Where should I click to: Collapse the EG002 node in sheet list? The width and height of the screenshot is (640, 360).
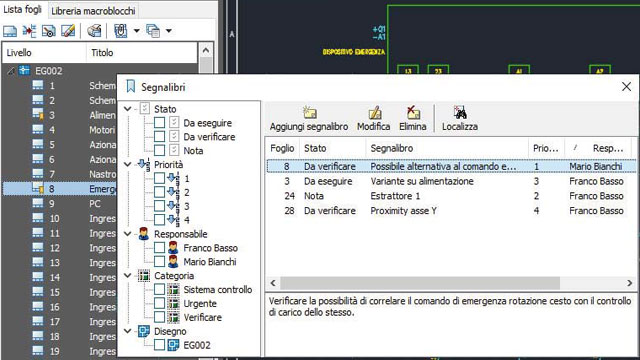(x=11, y=71)
